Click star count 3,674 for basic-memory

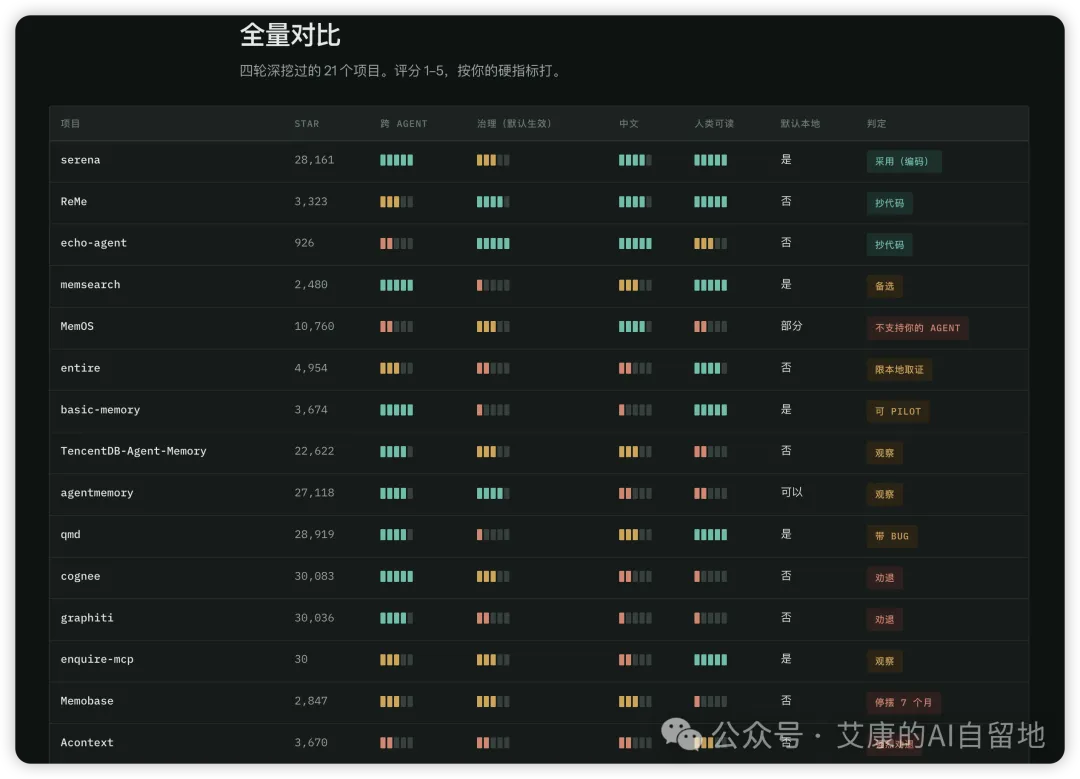311,410
